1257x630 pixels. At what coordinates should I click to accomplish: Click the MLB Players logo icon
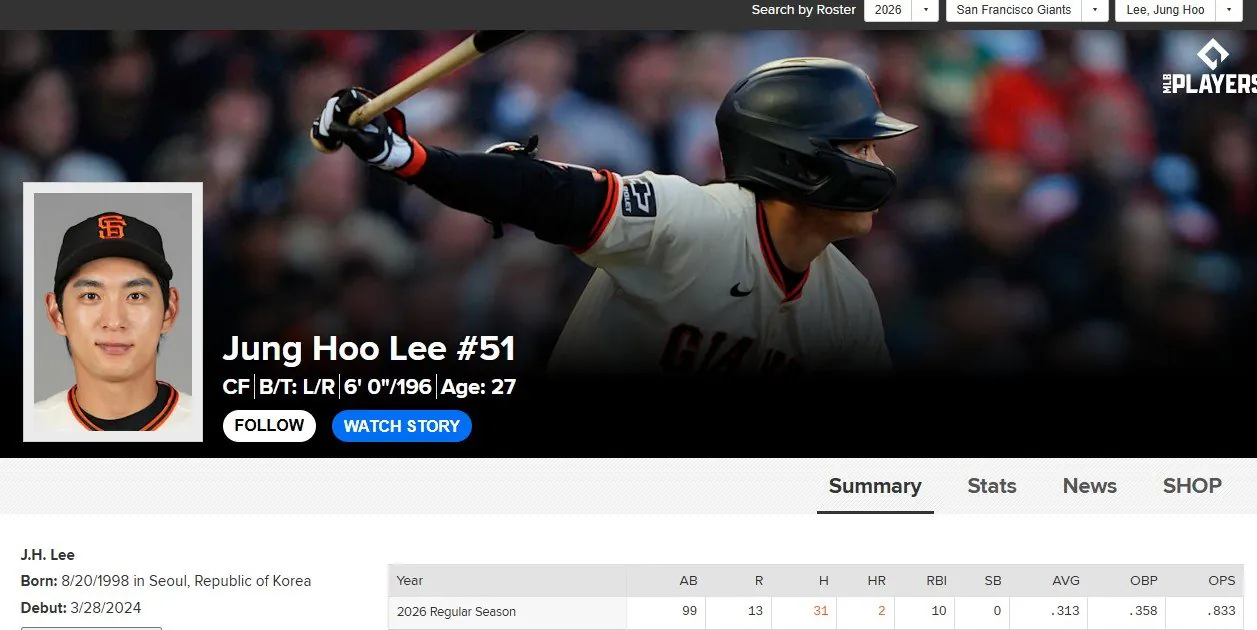pos(1209,68)
